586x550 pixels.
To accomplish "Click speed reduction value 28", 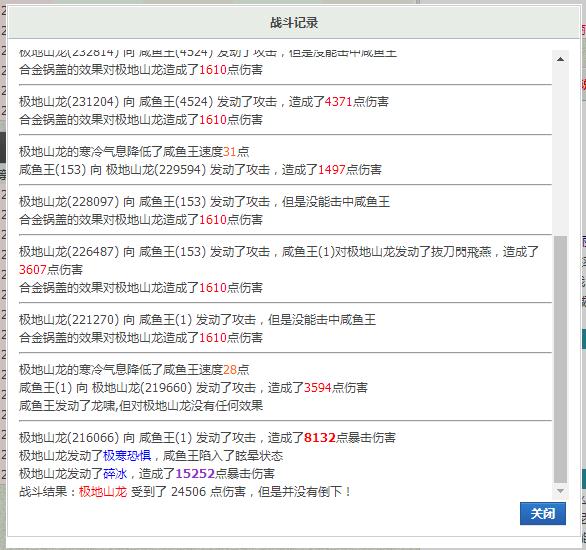I will (229, 370).
